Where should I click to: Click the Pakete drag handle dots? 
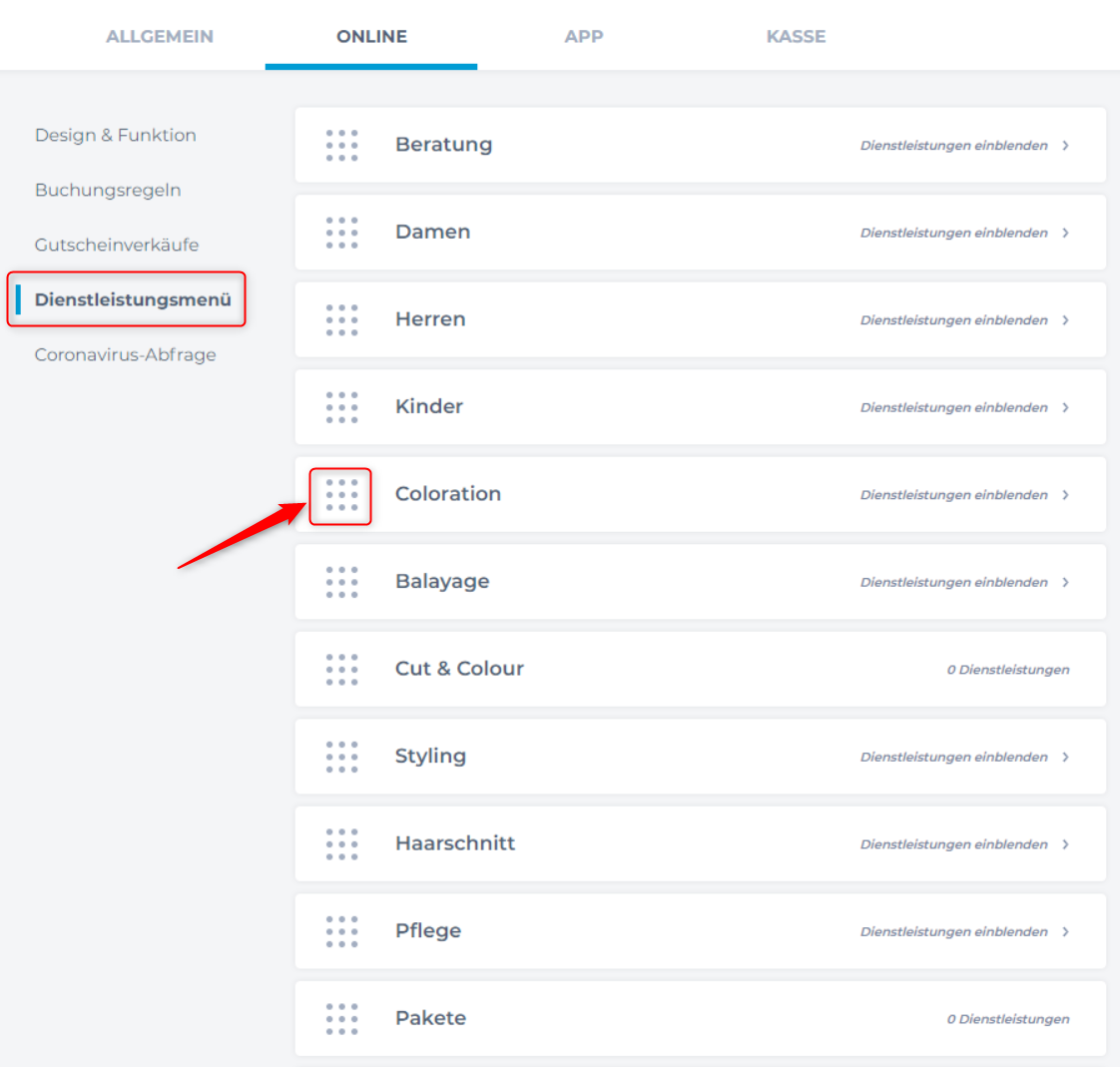pyautogui.click(x=341, y=1019)
